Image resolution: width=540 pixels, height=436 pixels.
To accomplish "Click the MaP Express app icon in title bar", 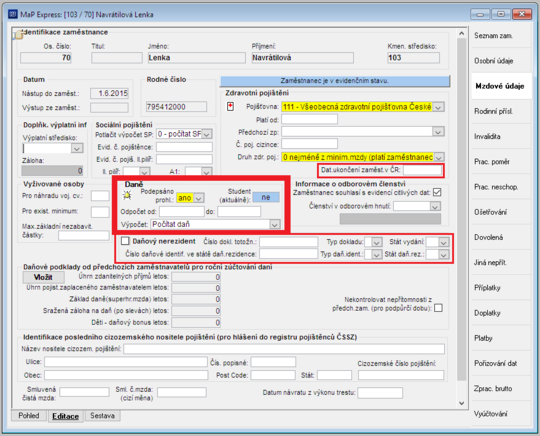I will (x=12, y=14).
